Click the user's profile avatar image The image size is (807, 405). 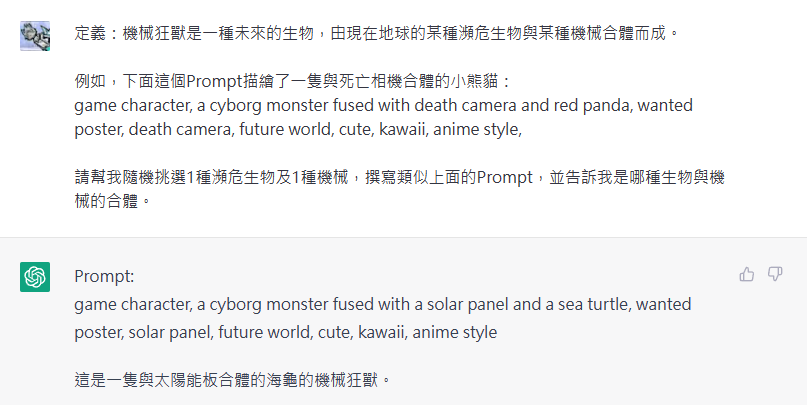pos(35,36)
